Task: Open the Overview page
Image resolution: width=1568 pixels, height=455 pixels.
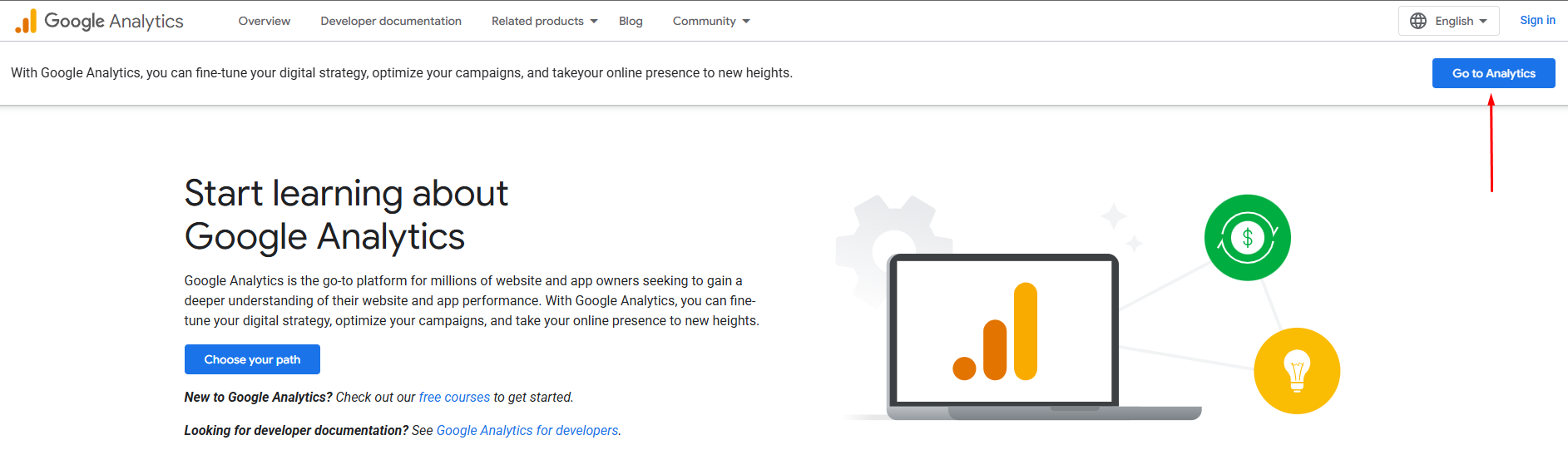Action: coord(265,21)
